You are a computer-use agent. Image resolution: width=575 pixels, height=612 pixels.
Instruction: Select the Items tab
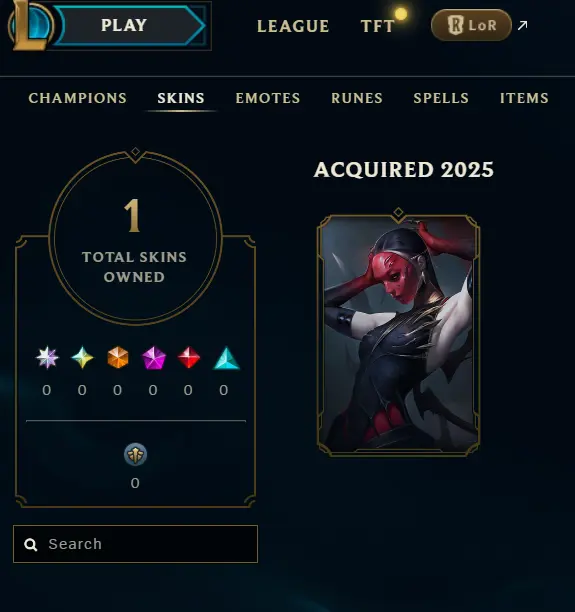(x=524, y=98)
